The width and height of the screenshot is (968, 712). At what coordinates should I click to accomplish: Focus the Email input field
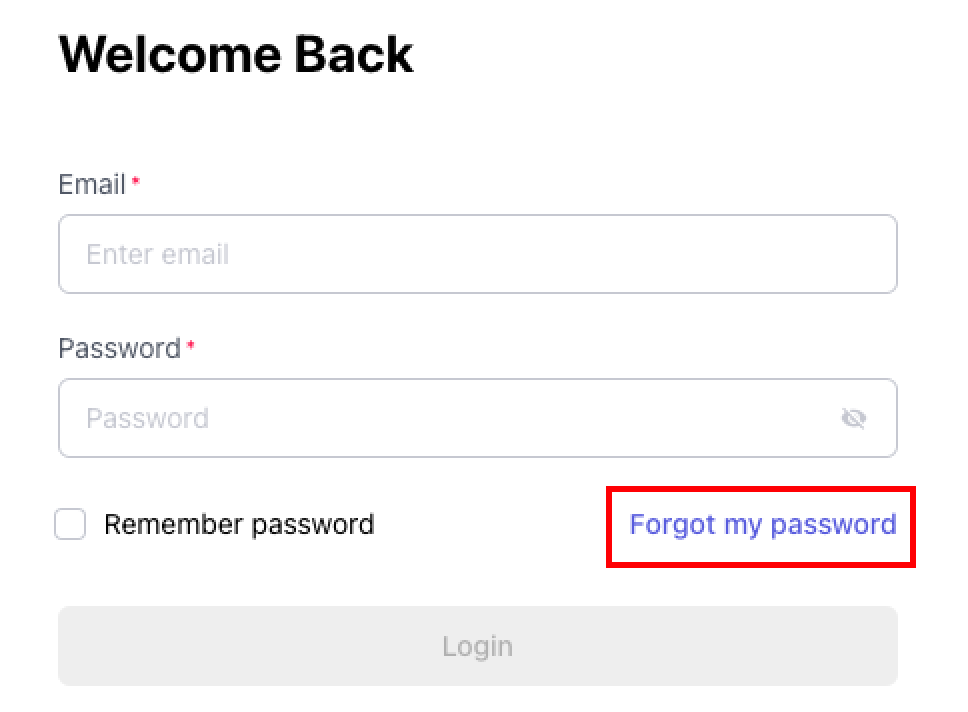point(477,254)
